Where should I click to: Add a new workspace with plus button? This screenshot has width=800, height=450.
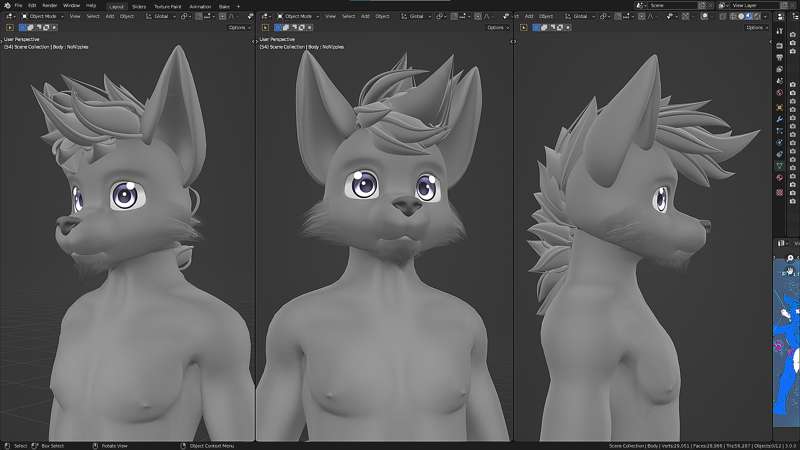tap(238, 7)
